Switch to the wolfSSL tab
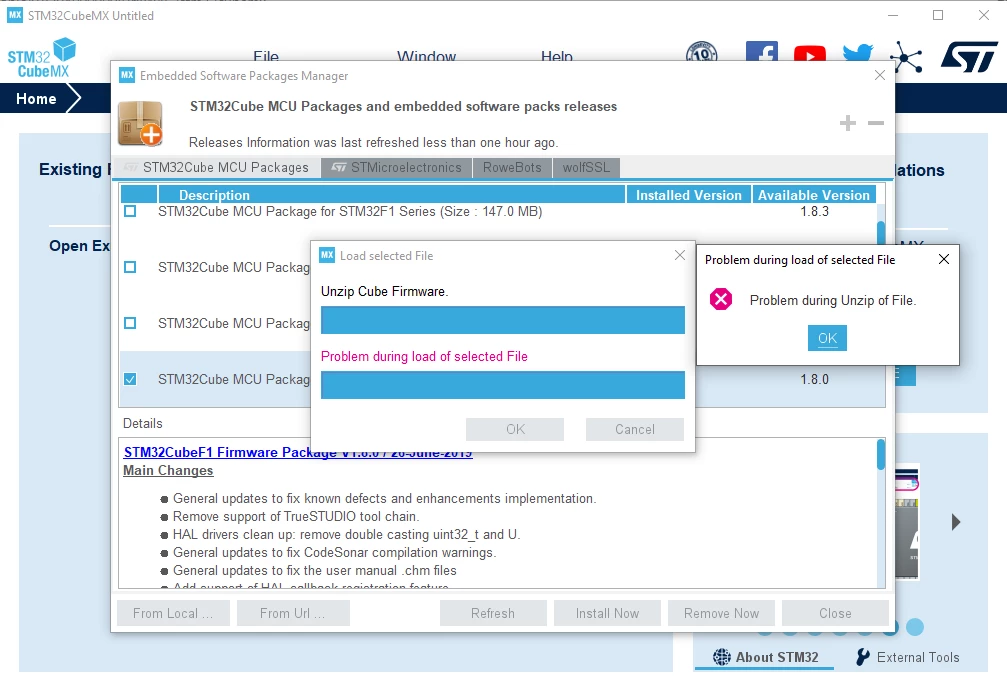Image resolution: width=1007 pixels, height=691 pixels. click(x=586, y=168)
